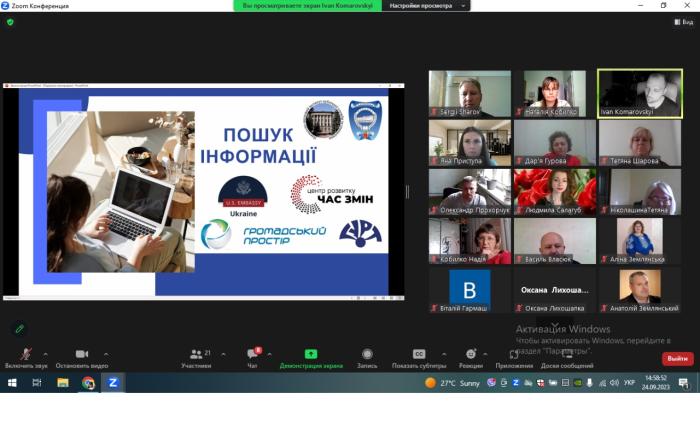Viewport: 700px width, 441px height.
Task: Open Доски сообщений whiteboards icon
Action: (x=567, y=354)
